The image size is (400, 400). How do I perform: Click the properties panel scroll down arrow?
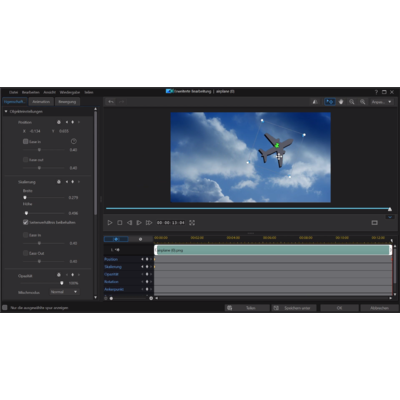coord(96,297)
